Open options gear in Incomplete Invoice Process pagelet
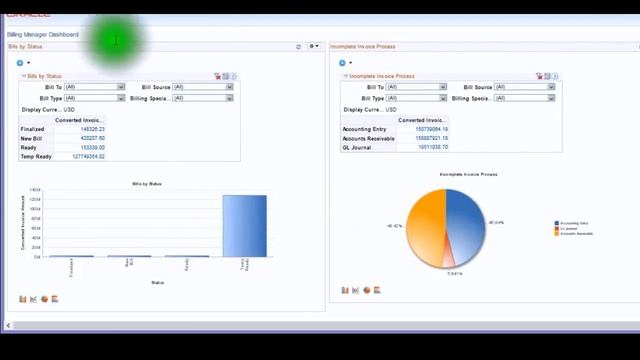 tap(342, 63)
